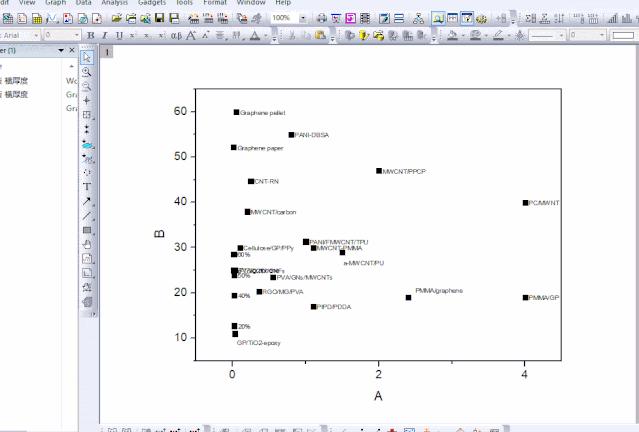Viewport: 639px width, 432px height.
Task: Click the 'GP/TiO2-epoxy' data label
Action: click(x=259, y=343)
